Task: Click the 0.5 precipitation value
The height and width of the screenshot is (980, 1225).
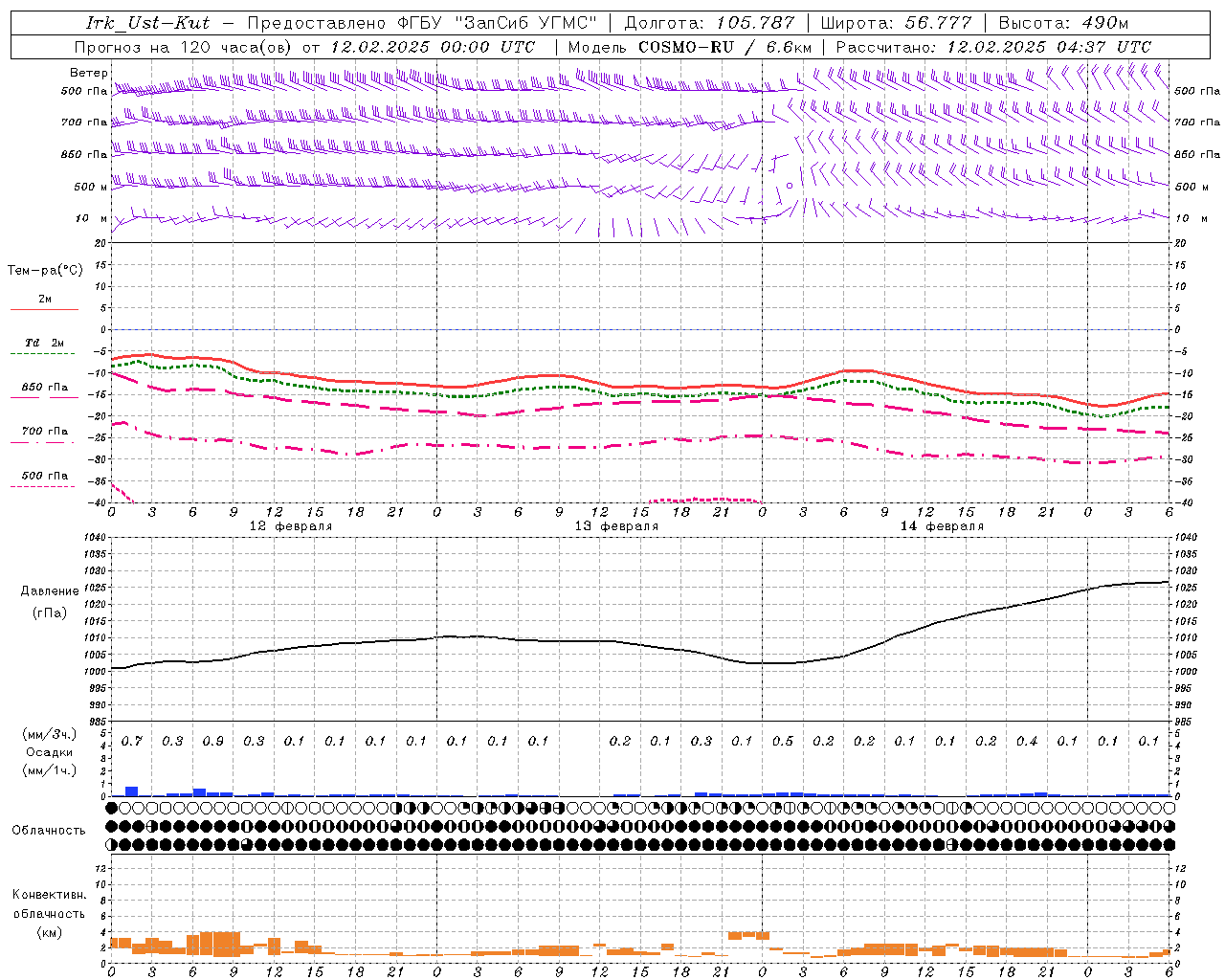Action: (782, 741)
